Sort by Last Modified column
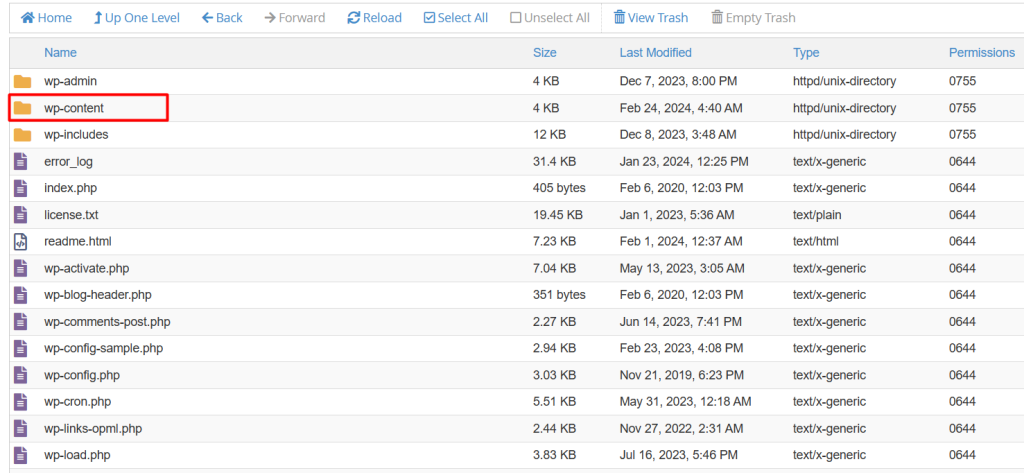The width and height of the screenshot is (1024, 473). coord(655,53)
